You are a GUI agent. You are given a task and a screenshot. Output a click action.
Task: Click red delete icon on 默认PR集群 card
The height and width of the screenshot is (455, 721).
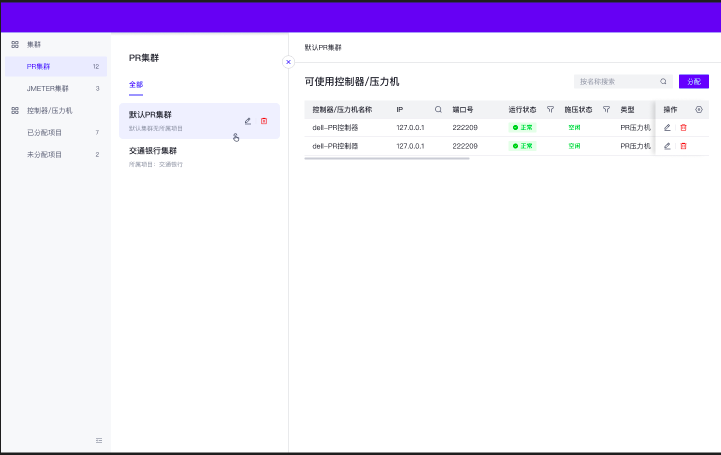pos(264,121)
